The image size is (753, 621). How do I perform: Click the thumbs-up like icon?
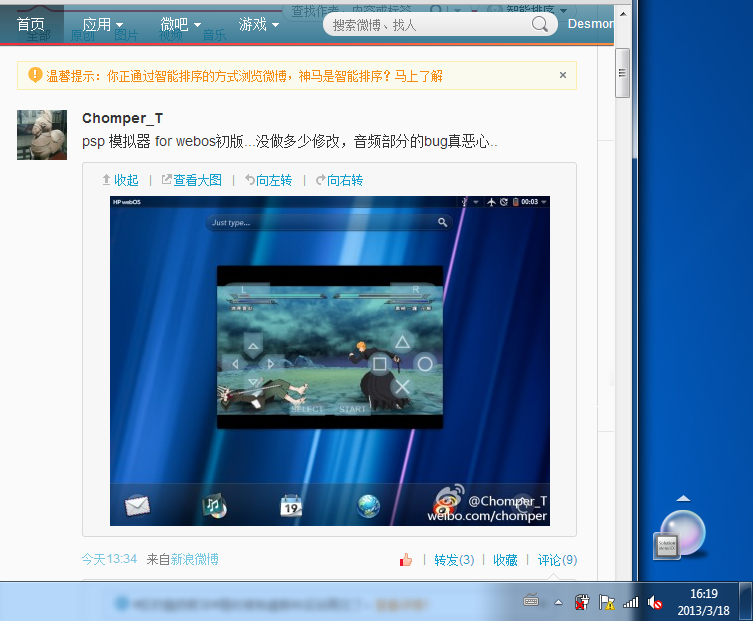406,560
